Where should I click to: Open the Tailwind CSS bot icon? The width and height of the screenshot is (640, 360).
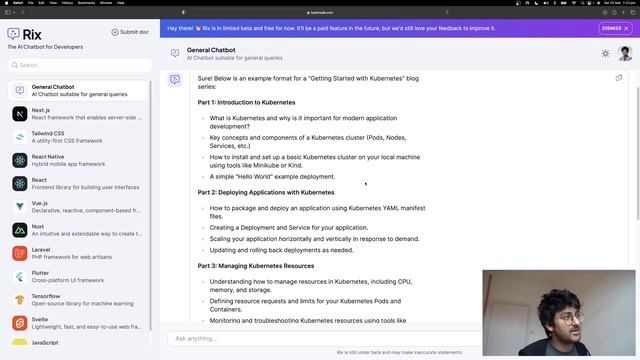tap(20, 137)
